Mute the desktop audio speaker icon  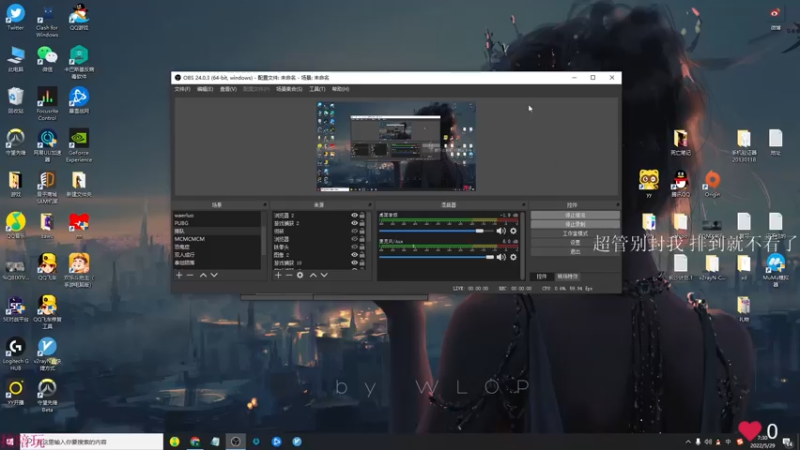click(x=501, y=231)
